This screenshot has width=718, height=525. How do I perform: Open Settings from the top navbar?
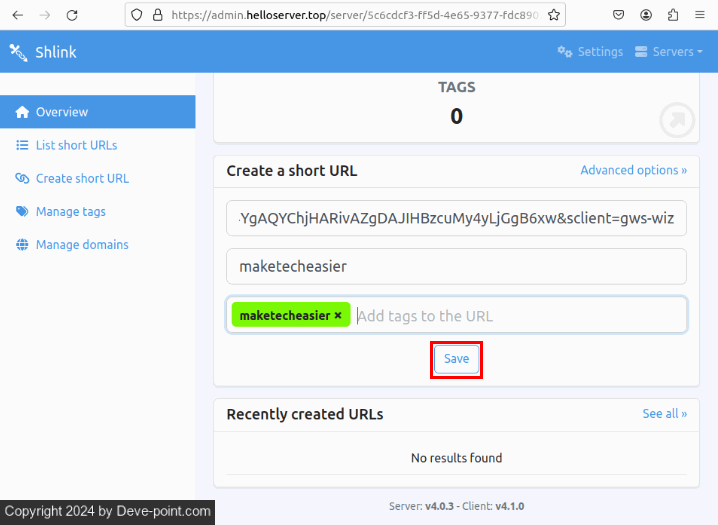pyautogui.click(x=590, y=52)
